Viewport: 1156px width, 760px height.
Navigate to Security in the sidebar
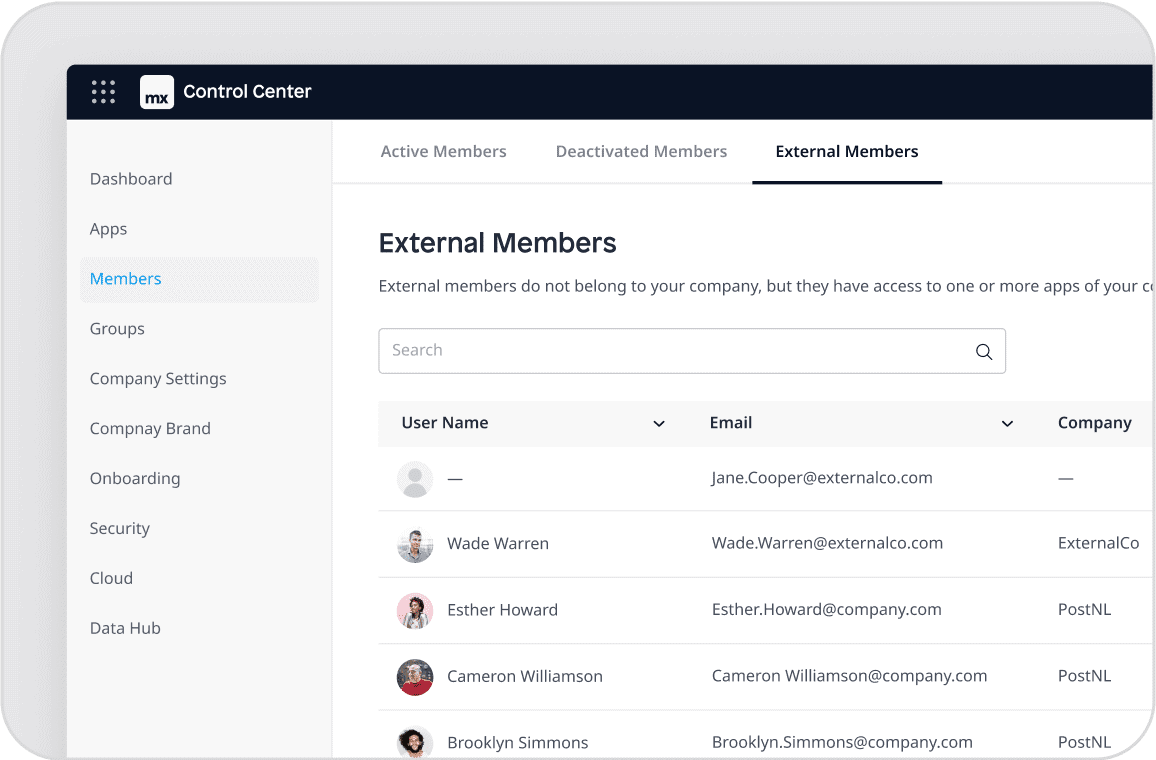point(120,529)
